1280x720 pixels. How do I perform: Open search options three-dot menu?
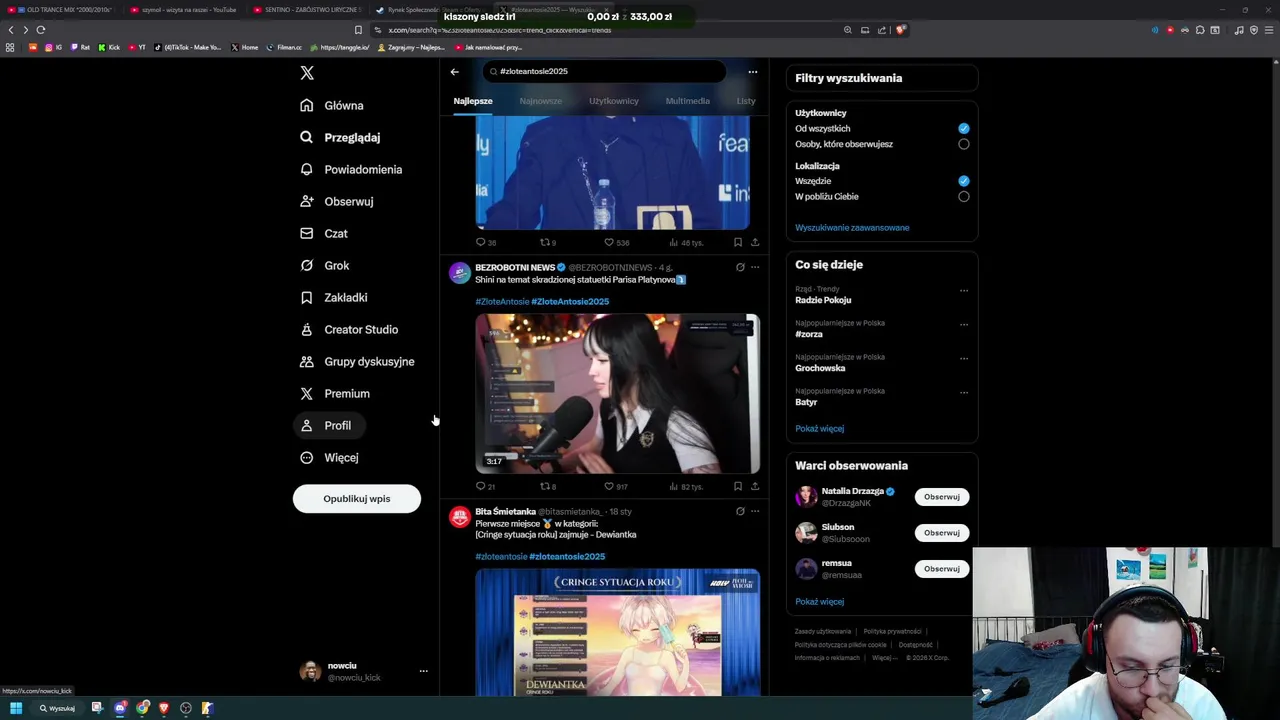[753, 71]
